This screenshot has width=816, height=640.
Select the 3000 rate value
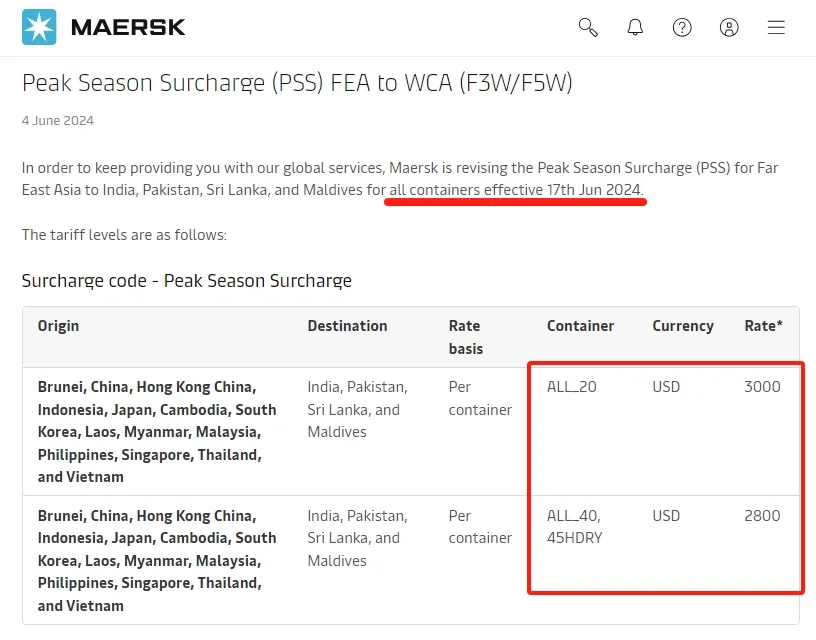762,387
